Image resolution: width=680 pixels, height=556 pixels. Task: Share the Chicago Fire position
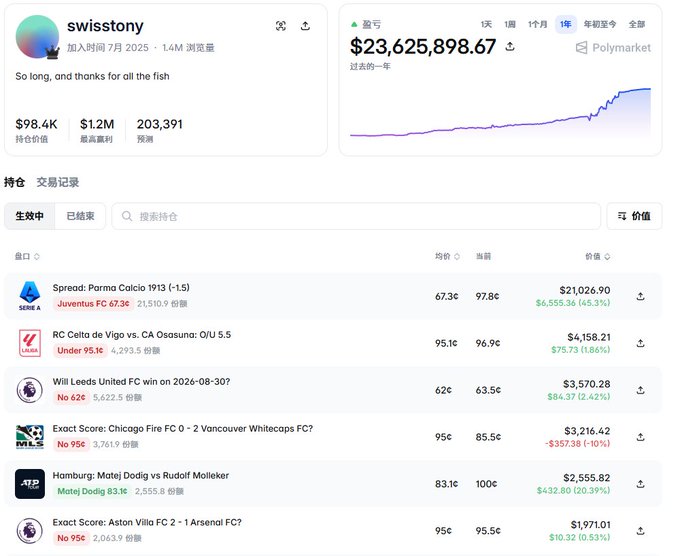640,437
